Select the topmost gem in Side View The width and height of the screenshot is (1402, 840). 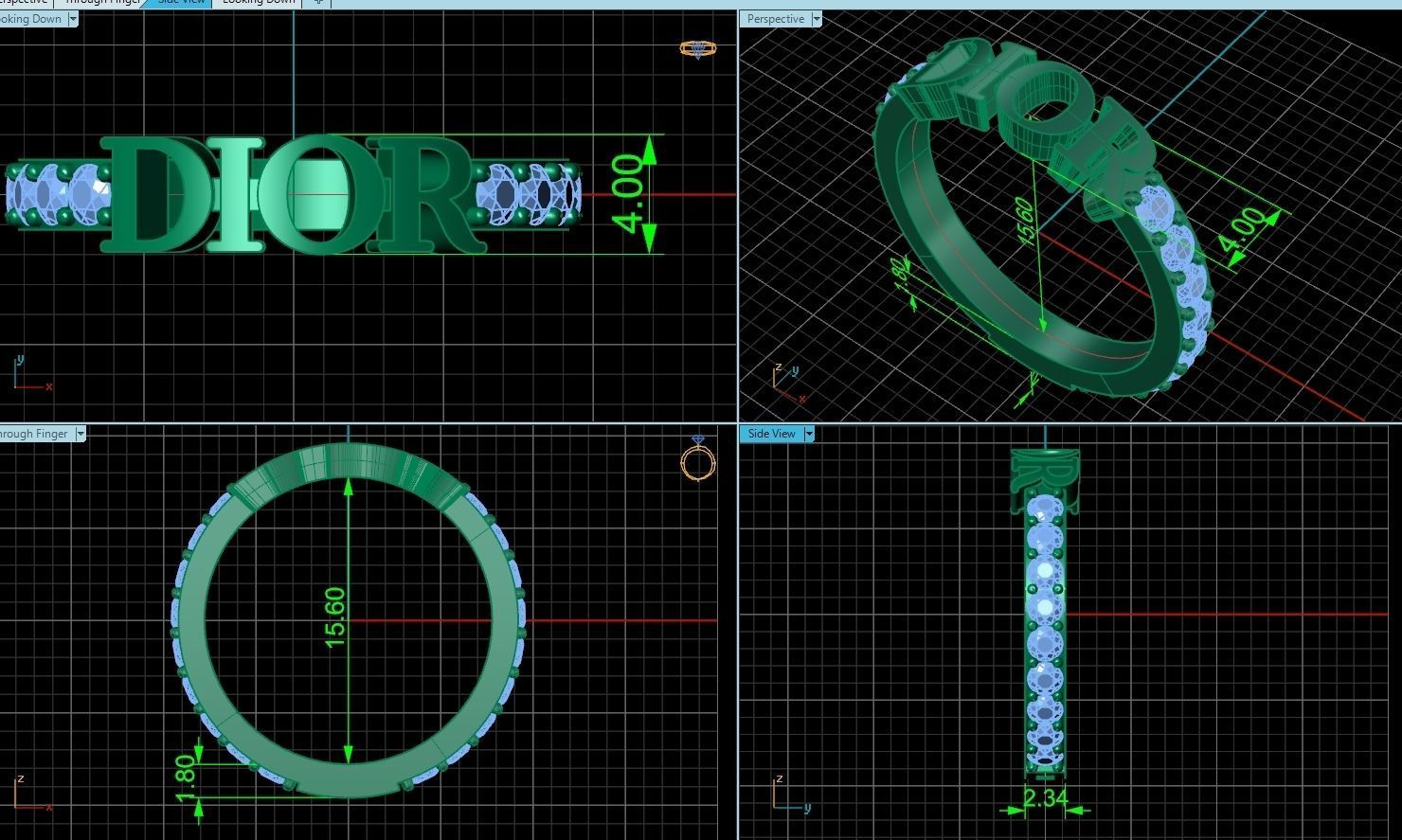coord(1045,509)
